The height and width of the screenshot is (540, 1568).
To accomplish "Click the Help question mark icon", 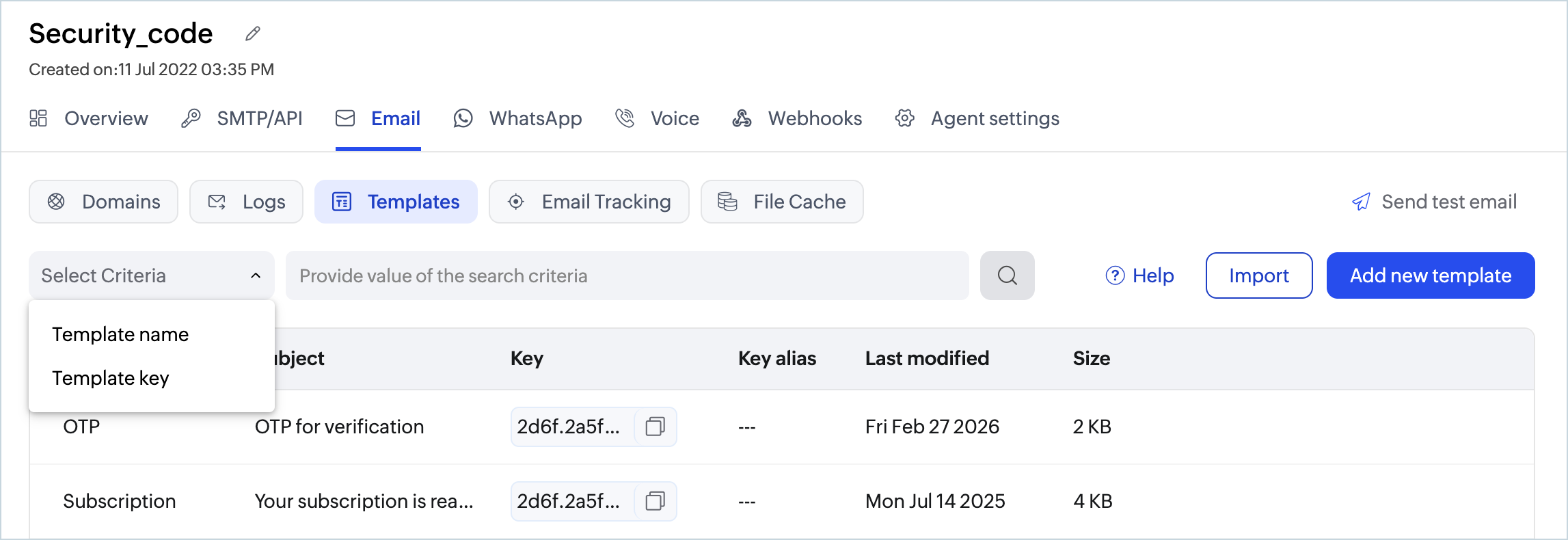I will 1115,275.
